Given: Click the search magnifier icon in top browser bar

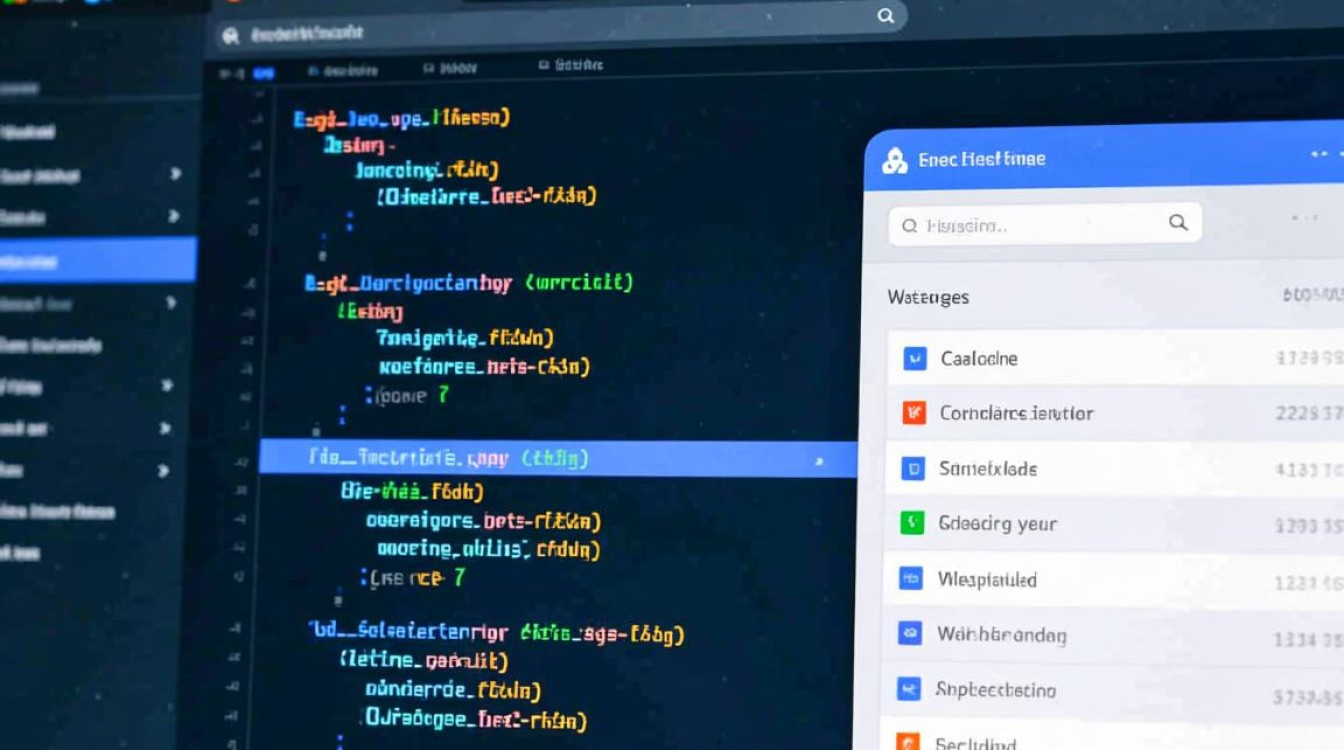Looking at the screenshot, I should [x=885, y=15].
